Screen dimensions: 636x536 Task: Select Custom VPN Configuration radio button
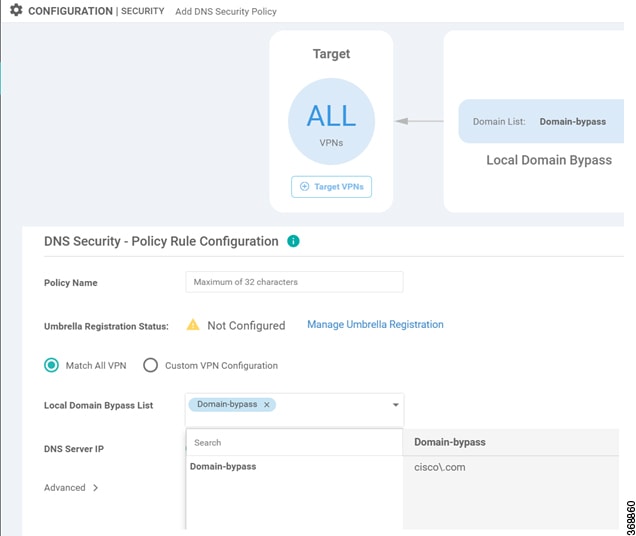[x=150, y=365]
